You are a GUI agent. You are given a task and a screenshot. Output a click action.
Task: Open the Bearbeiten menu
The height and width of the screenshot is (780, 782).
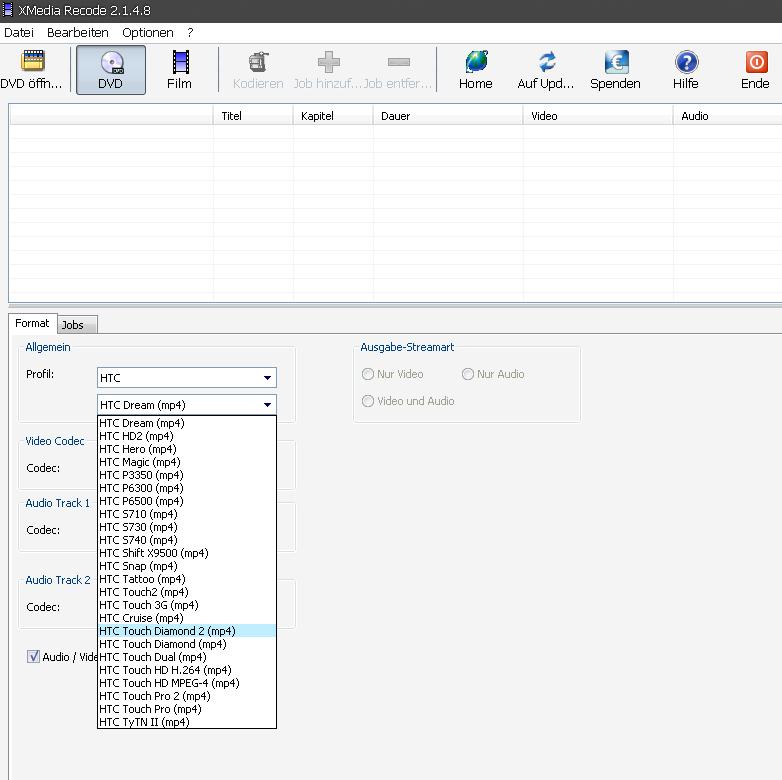[x=78, y=33]
